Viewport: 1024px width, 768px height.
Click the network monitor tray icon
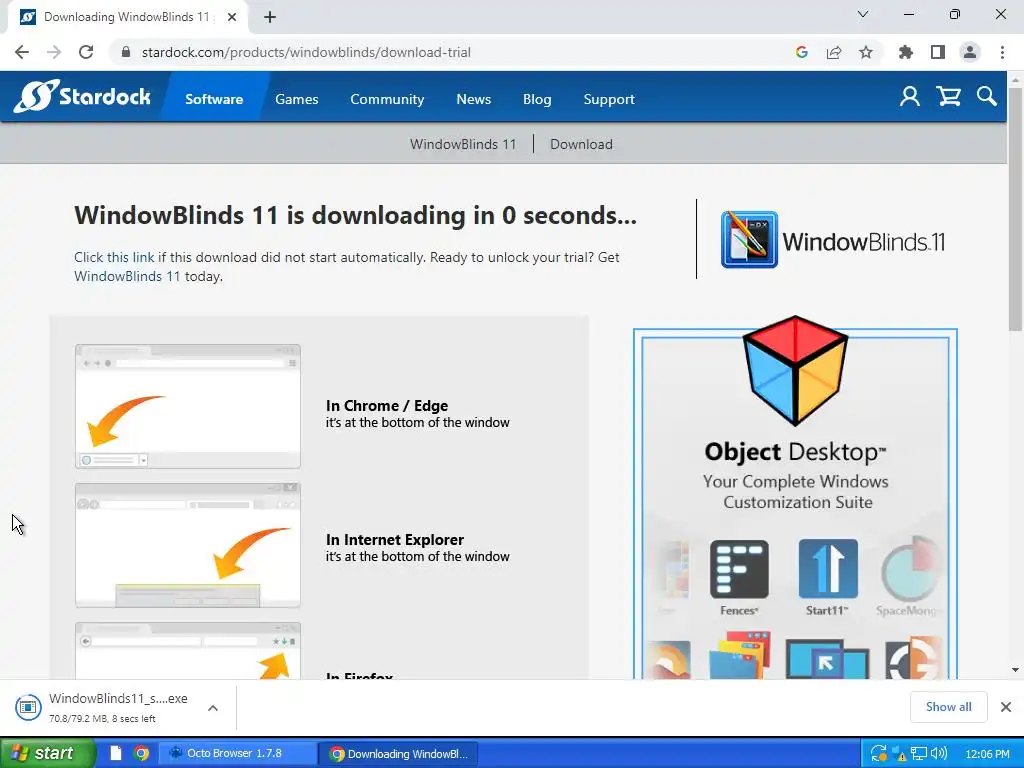click(919, 754)
